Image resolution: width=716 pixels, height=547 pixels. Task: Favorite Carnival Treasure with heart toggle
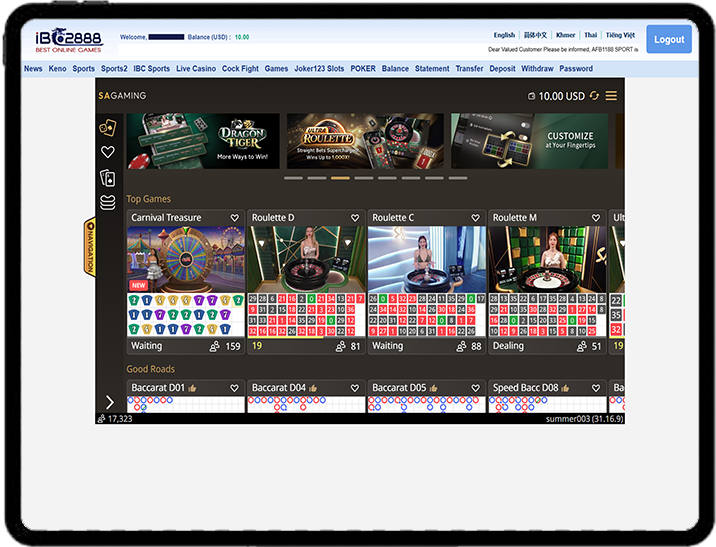pos(235,218)
